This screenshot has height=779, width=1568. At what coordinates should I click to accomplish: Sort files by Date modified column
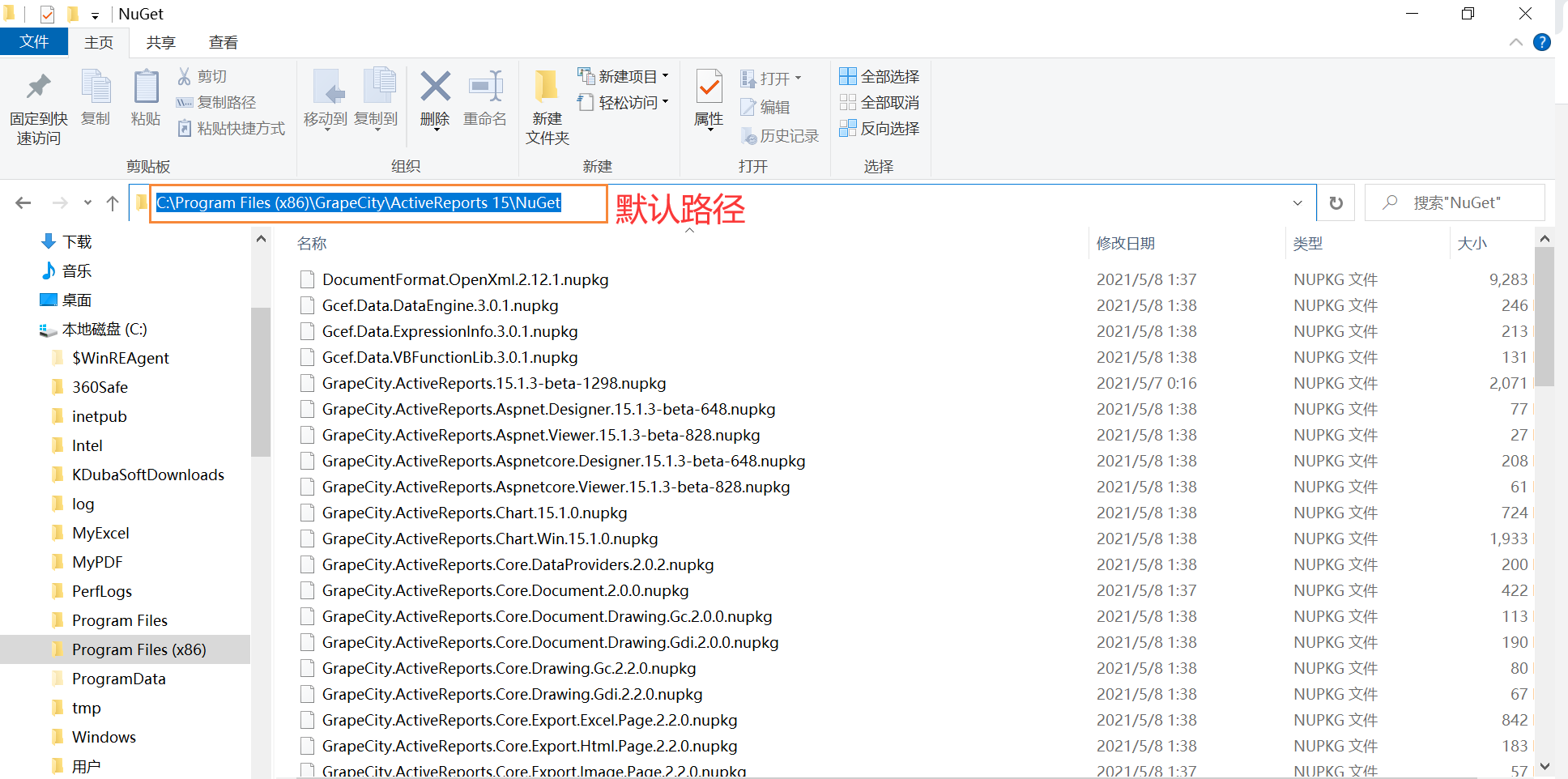[x=1126, y=243]
